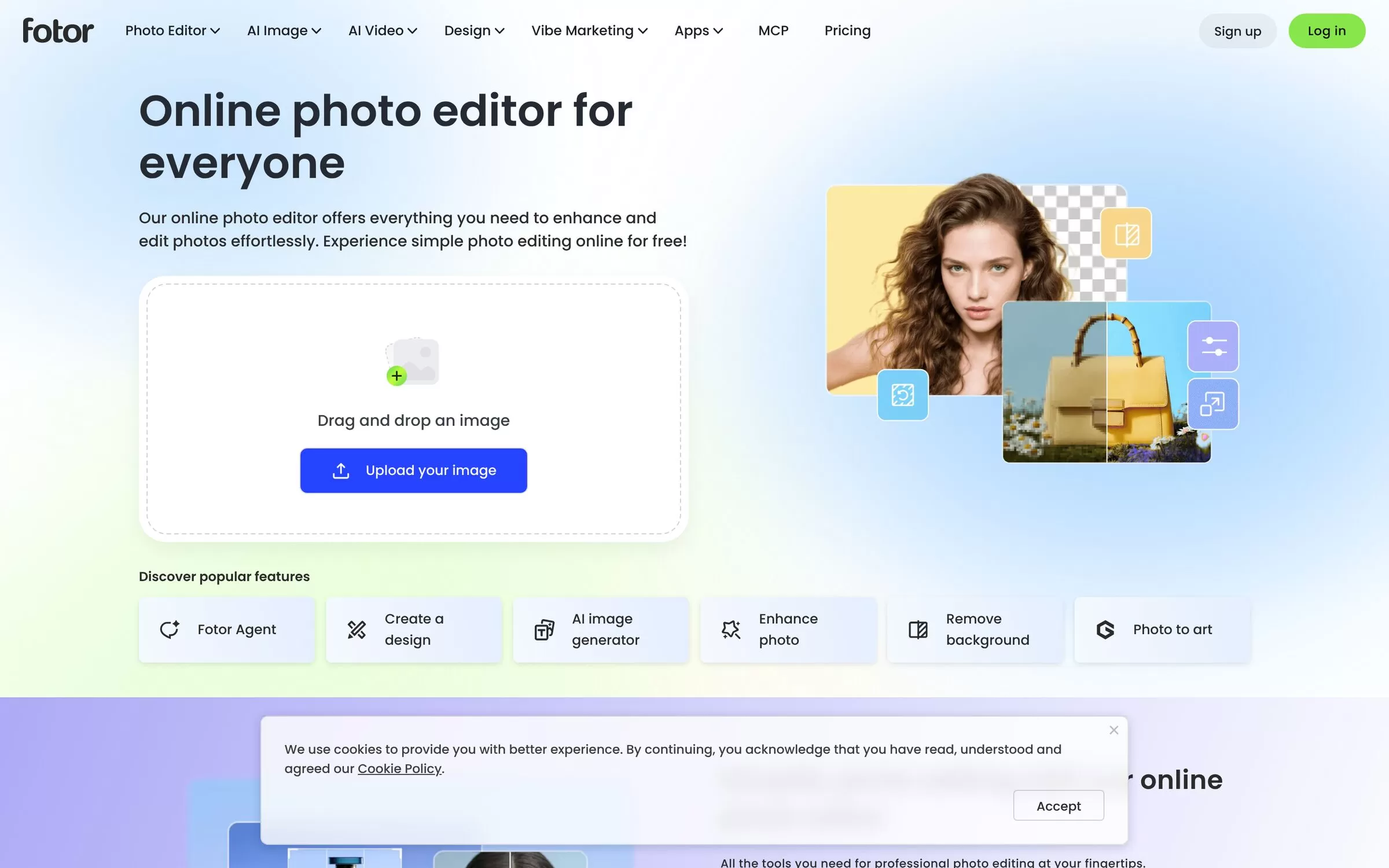Select the Photo to art card
The image size is (1389, 868).
click(x=1162, y=630)
